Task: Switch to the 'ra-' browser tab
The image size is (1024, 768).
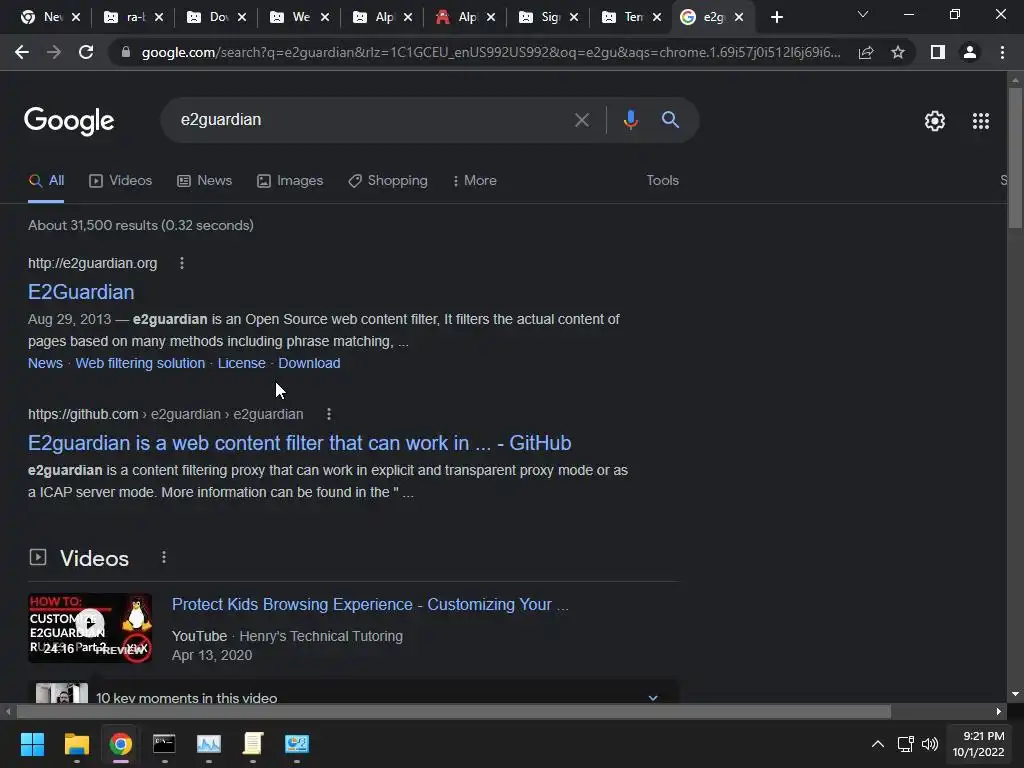Action: pyautogui.click(x=134, y=17)
